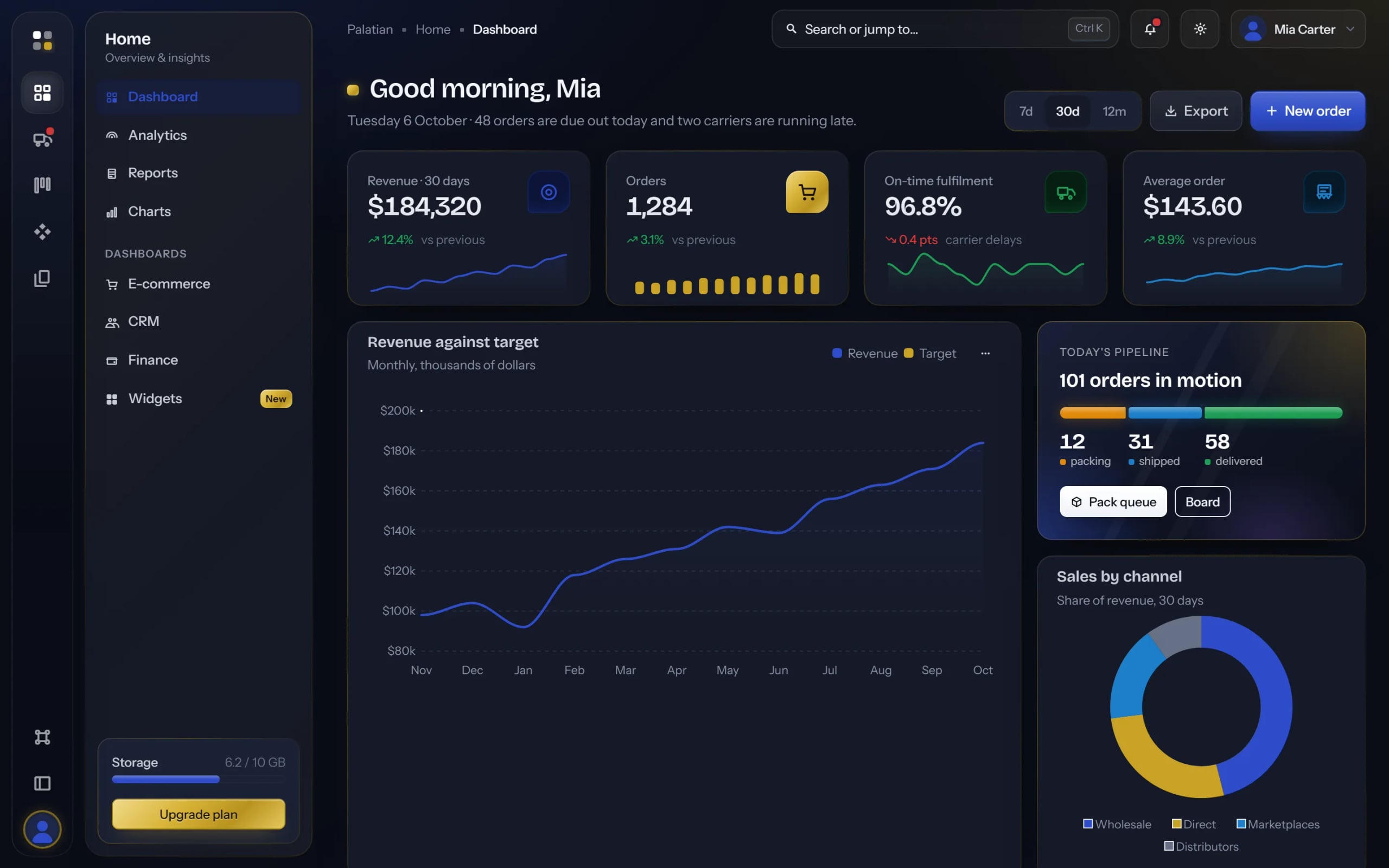Open the user avatar at rail bottom
Screen dimensions: 1389x868
click(42, 829)
